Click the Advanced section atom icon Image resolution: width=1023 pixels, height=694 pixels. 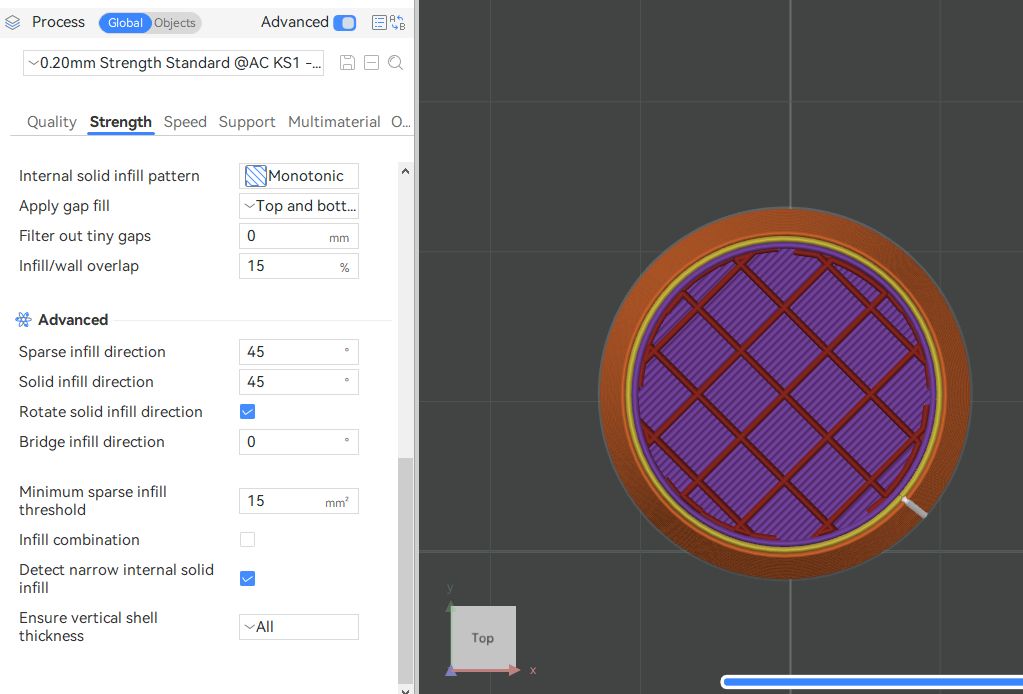[23, 320]
